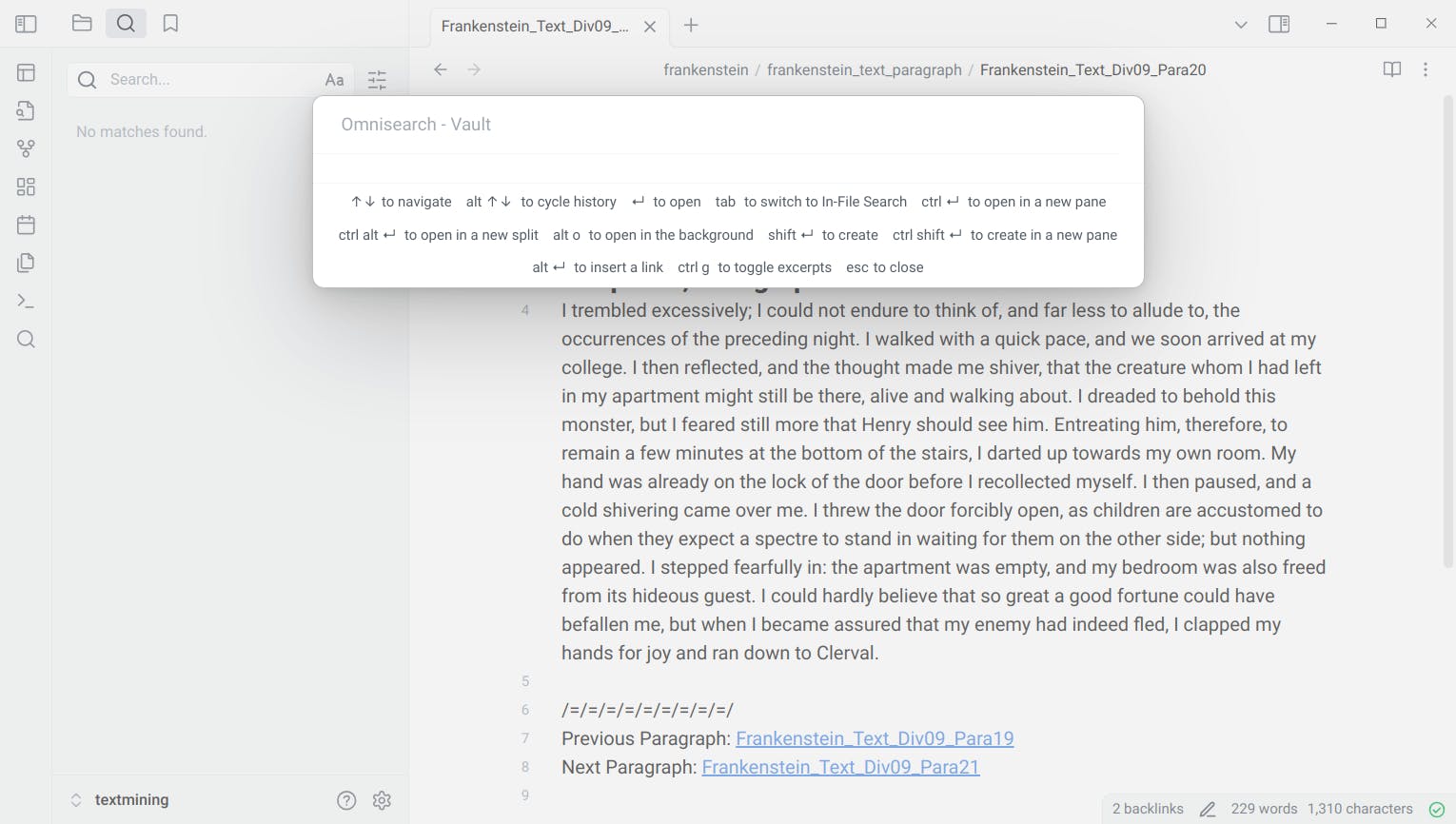This screenshot has width=1456, height=824.
Task: Expand the tab list dropdown arrow
Action: pyautogui.click(x=1240, y=25)
